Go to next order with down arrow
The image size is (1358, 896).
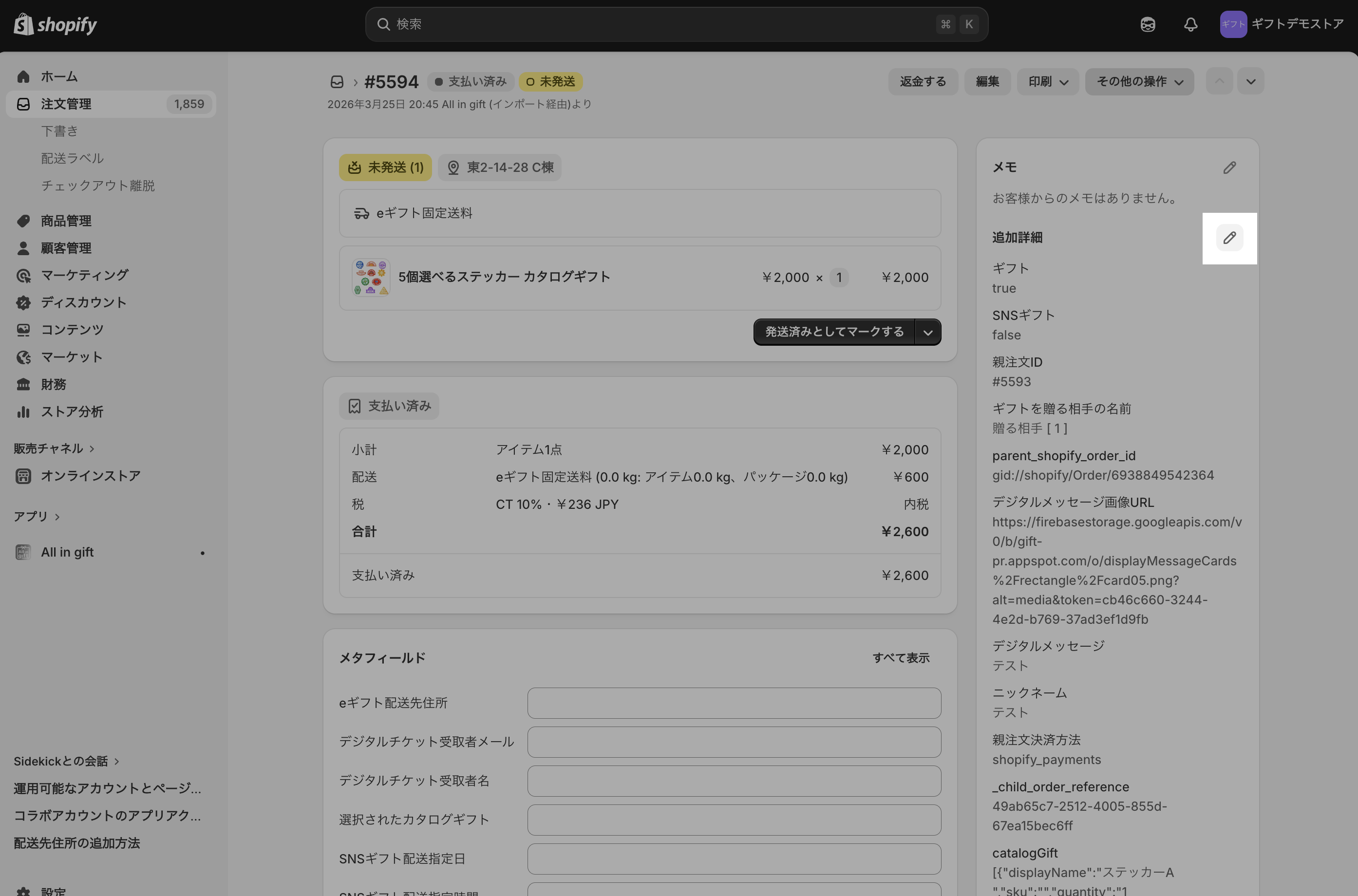[x=1250, y=82]
